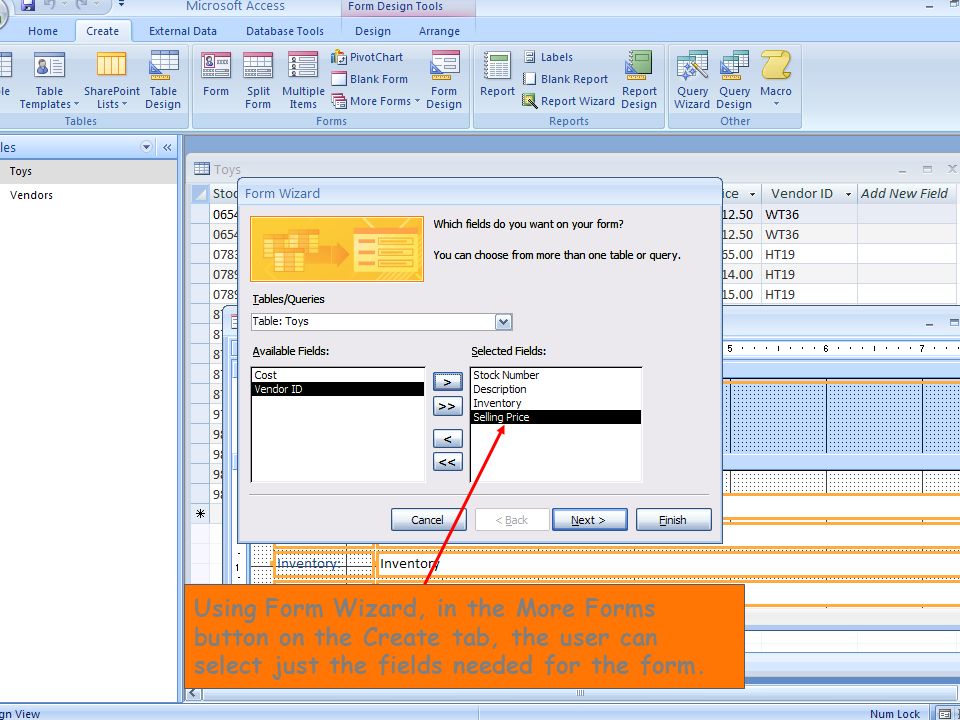Viewport: 960px width, 720px height.
Task: Open the External Data tab
Action: click(x=182, y=31)
